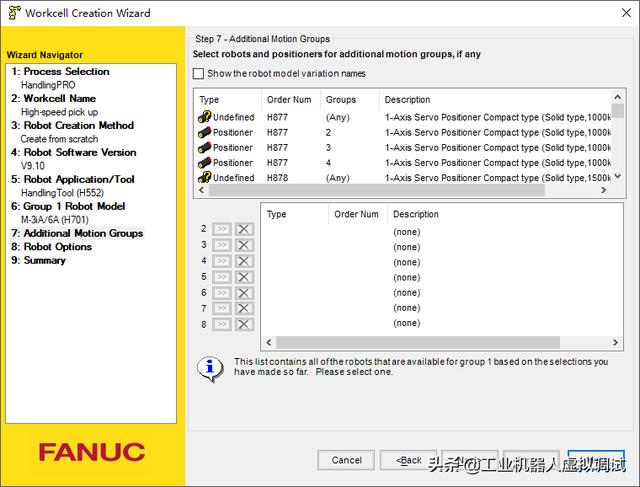The width and height of the screenshot is (640, 487).
Task: Click the Back button
Action: coord(409,460)
